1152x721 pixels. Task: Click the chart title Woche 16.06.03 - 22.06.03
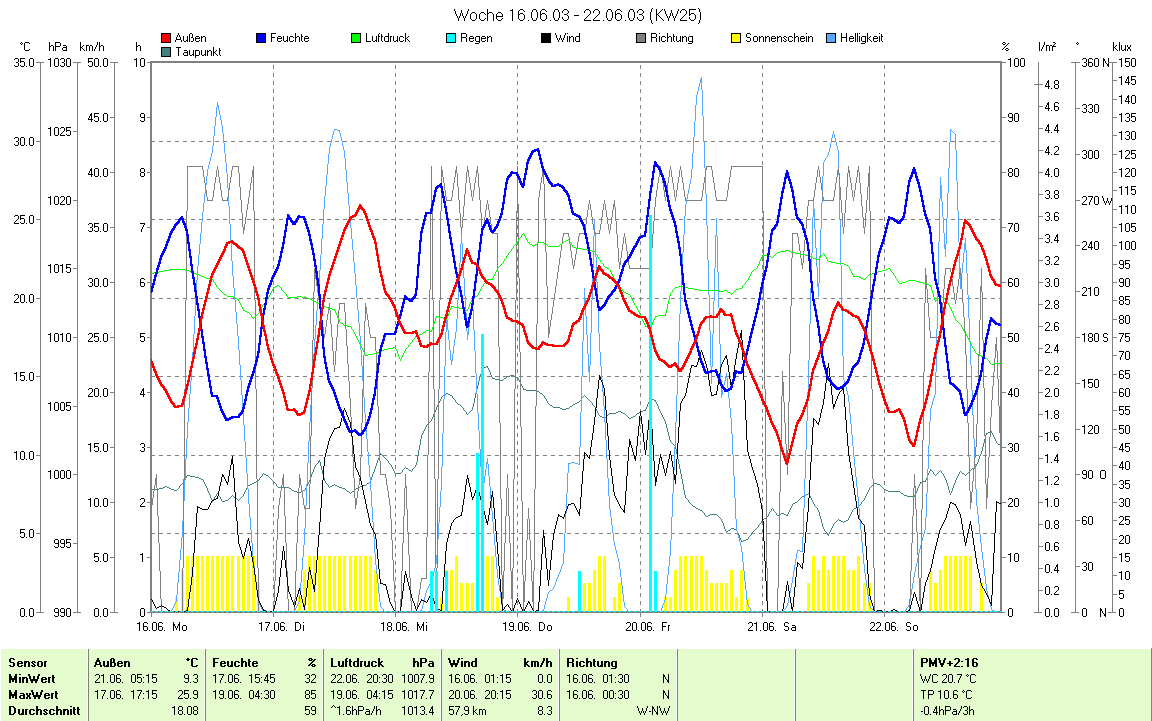(576, 15)
